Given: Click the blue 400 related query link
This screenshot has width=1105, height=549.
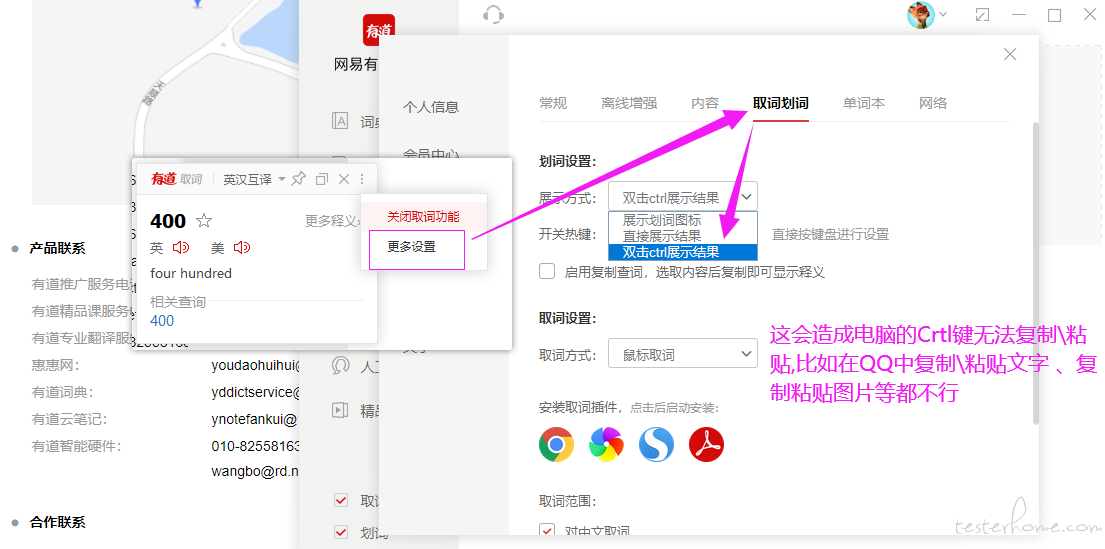Looking at the screenshot, I should [x=162, y=321].
